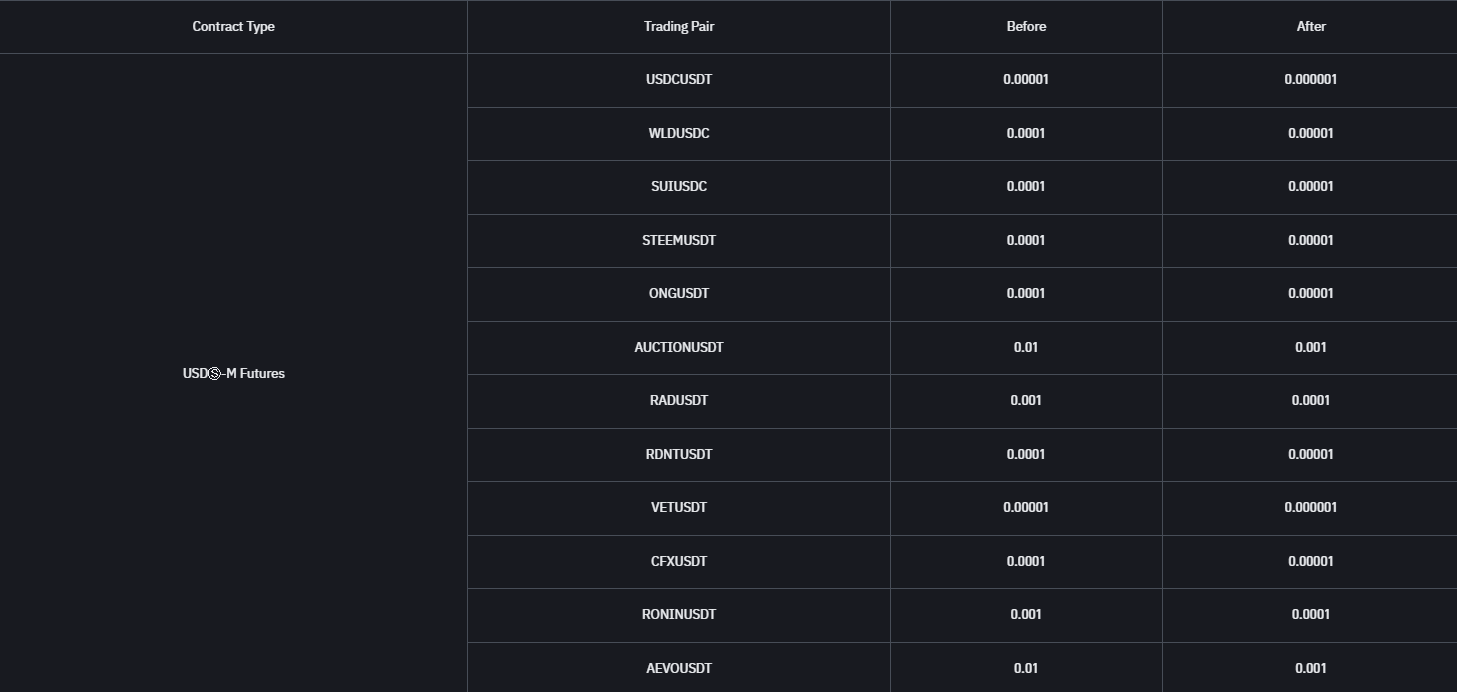Click the Contract Type column header
Viewport: 1457px width, 692px height.
233,27
